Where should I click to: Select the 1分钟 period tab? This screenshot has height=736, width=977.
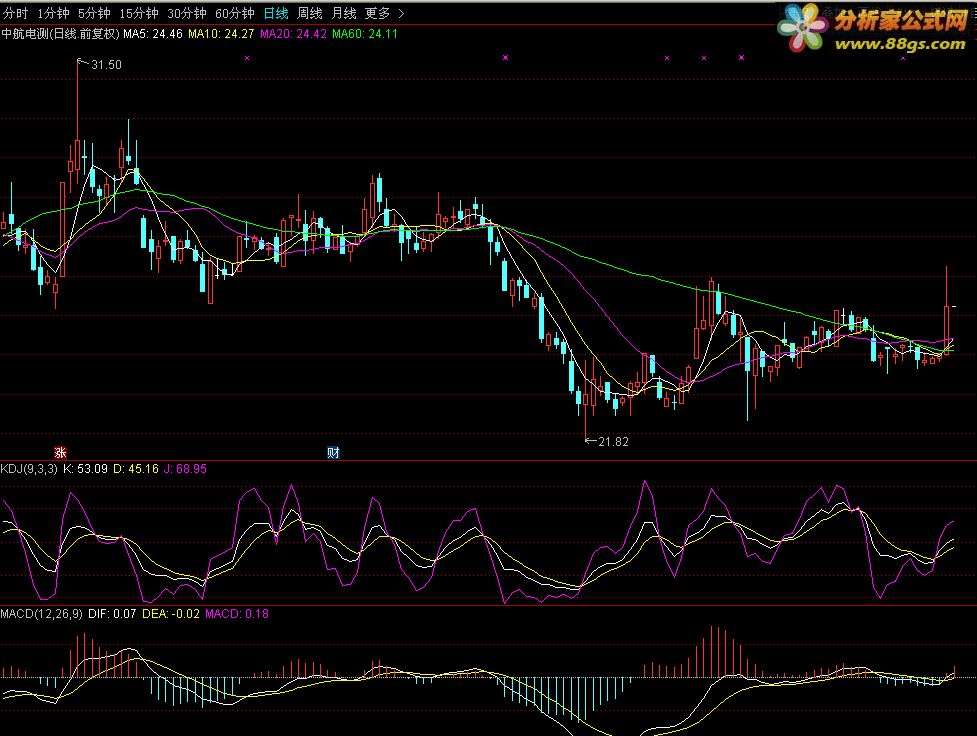pyautogui.click(x=54, y=13)
